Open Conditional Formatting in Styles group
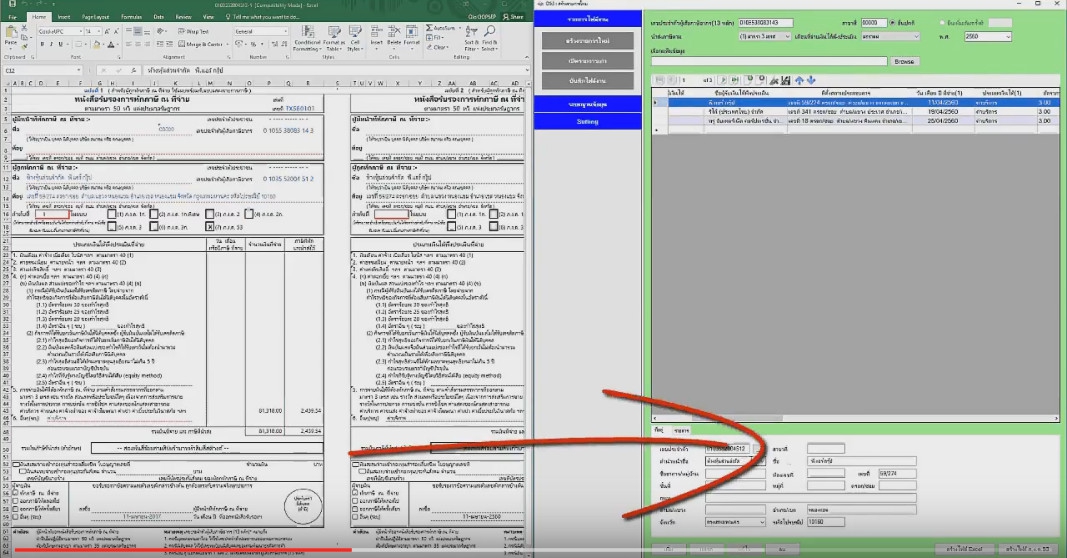 307,38
